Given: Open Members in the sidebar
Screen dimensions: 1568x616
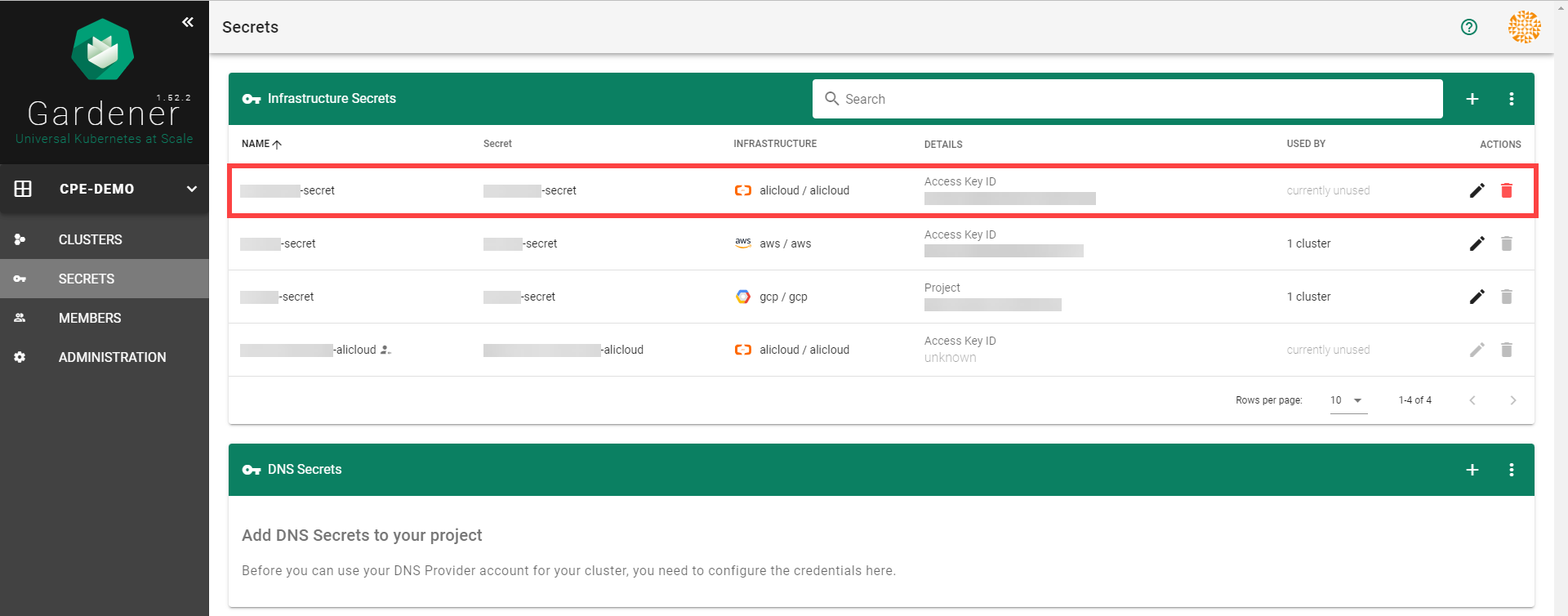Looking at the screenshot, I should click(x=90, y=318).
